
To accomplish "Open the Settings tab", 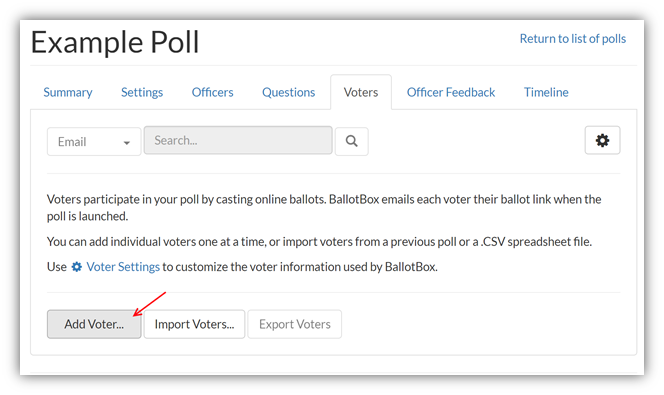I will [x=142, y=92].
